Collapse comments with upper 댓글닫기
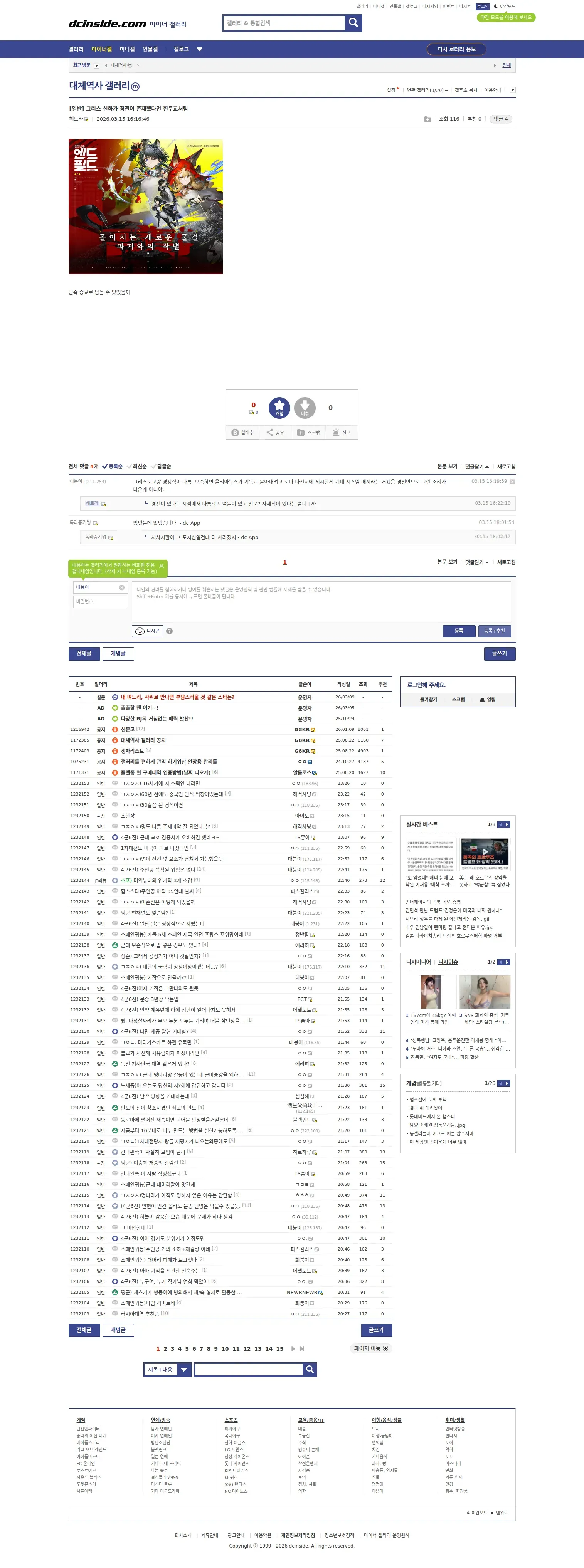 pos(477,467)
